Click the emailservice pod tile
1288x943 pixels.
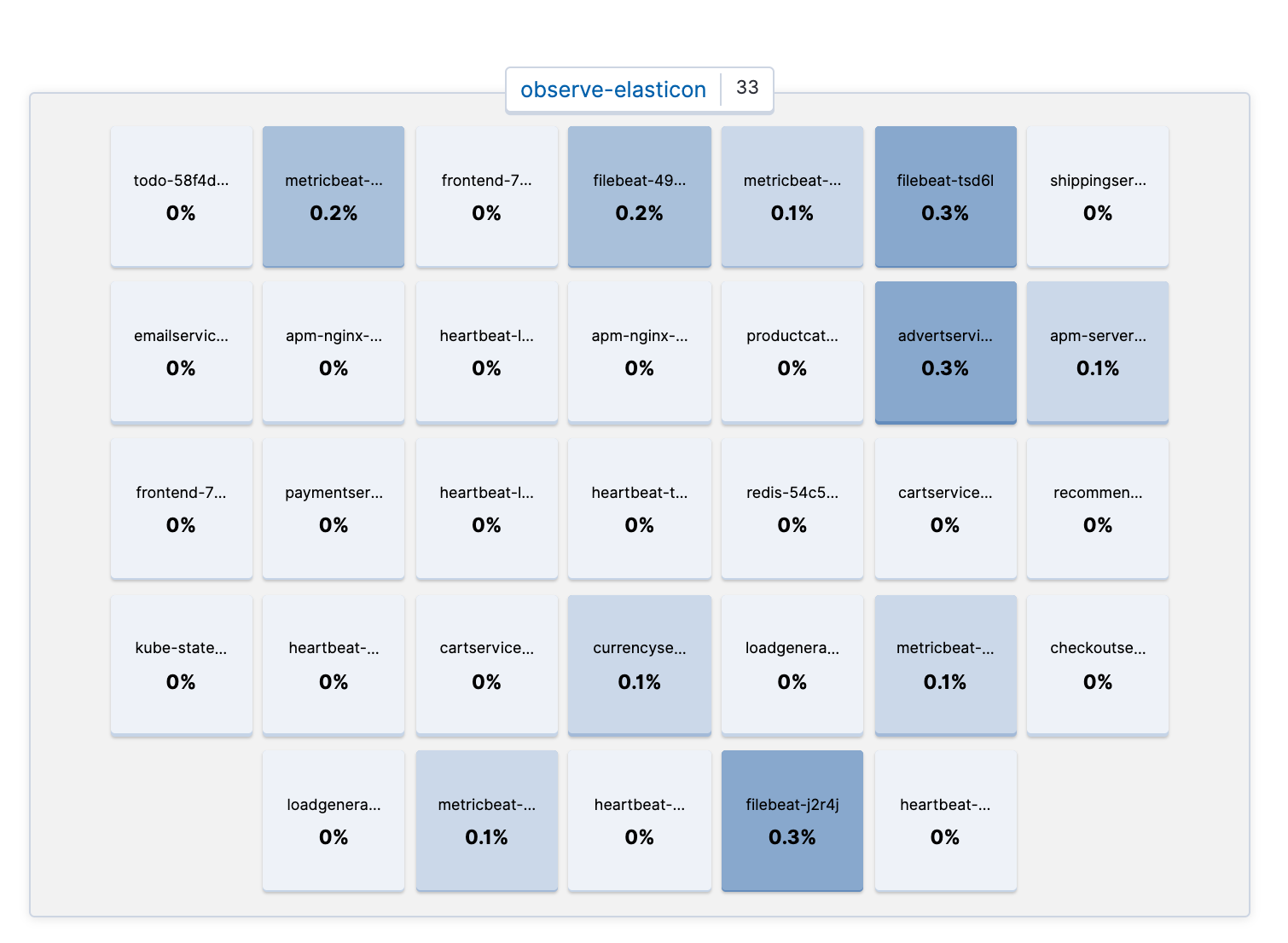tap(181, 352)
